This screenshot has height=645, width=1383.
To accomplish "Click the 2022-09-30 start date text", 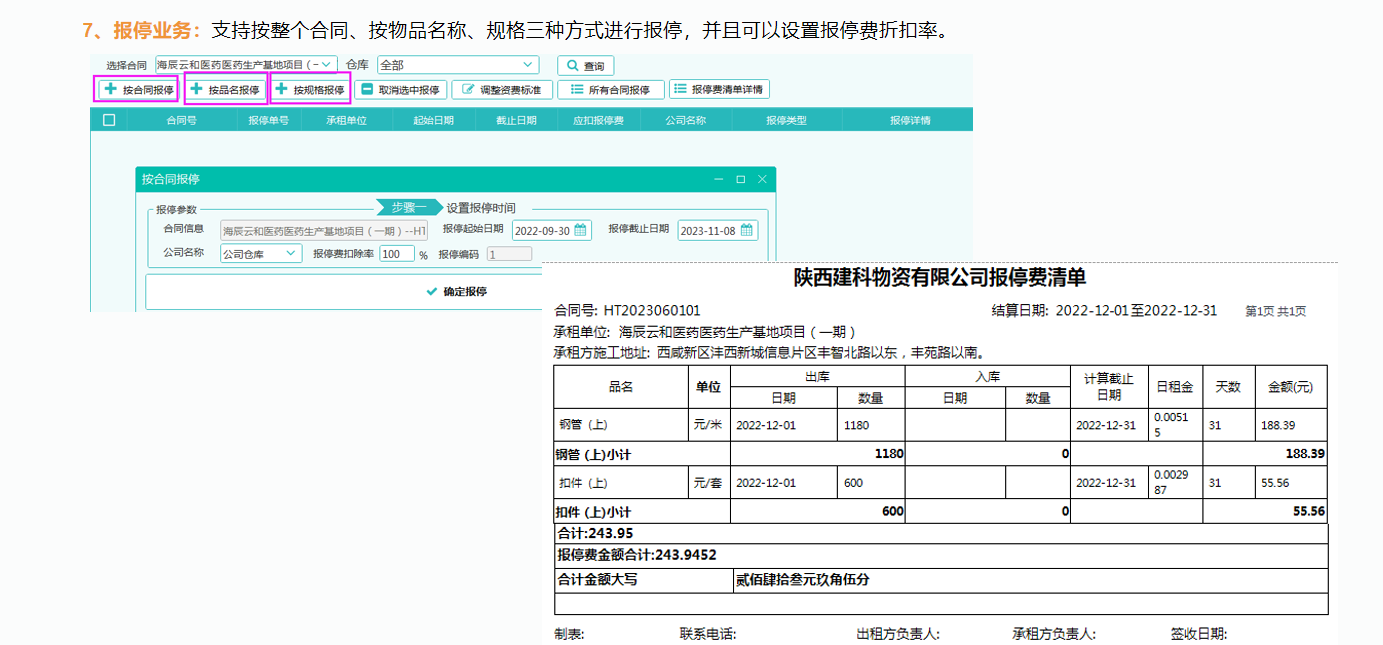I will click(542, 231).
